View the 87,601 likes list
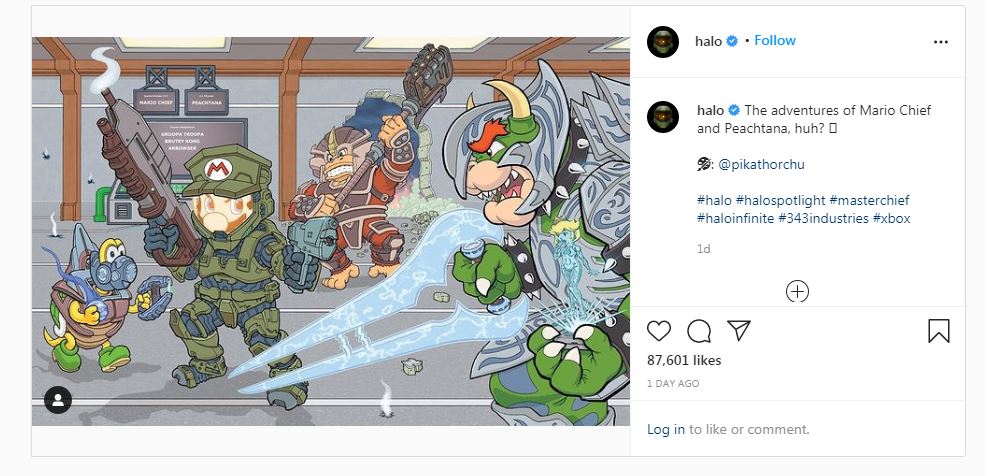This screenshot has height=476, width=985. pyautogui.click(x=684, y=361)
